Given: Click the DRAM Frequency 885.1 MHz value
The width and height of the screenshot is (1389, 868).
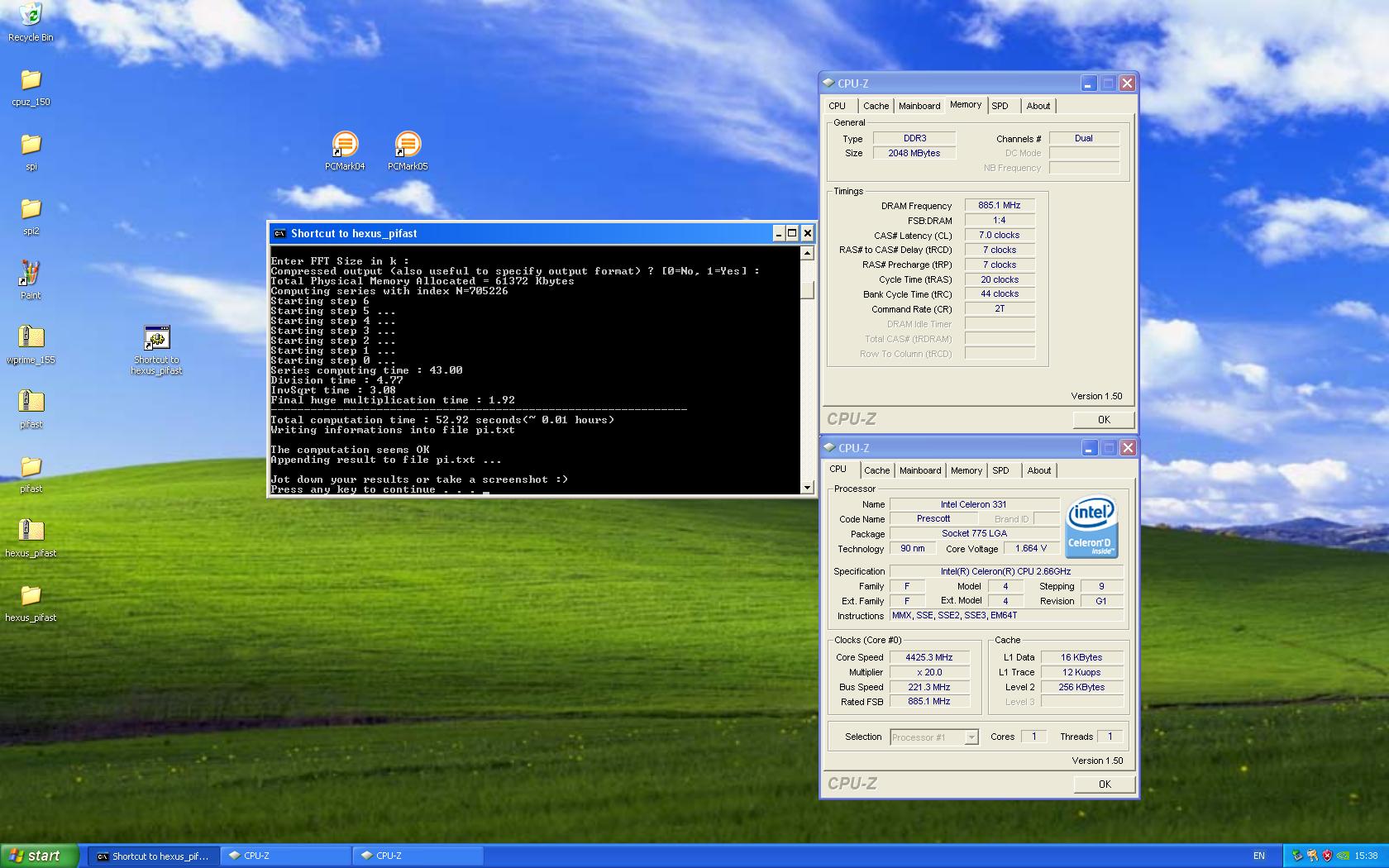Looking at the screenshot, I should (1000, 205).
